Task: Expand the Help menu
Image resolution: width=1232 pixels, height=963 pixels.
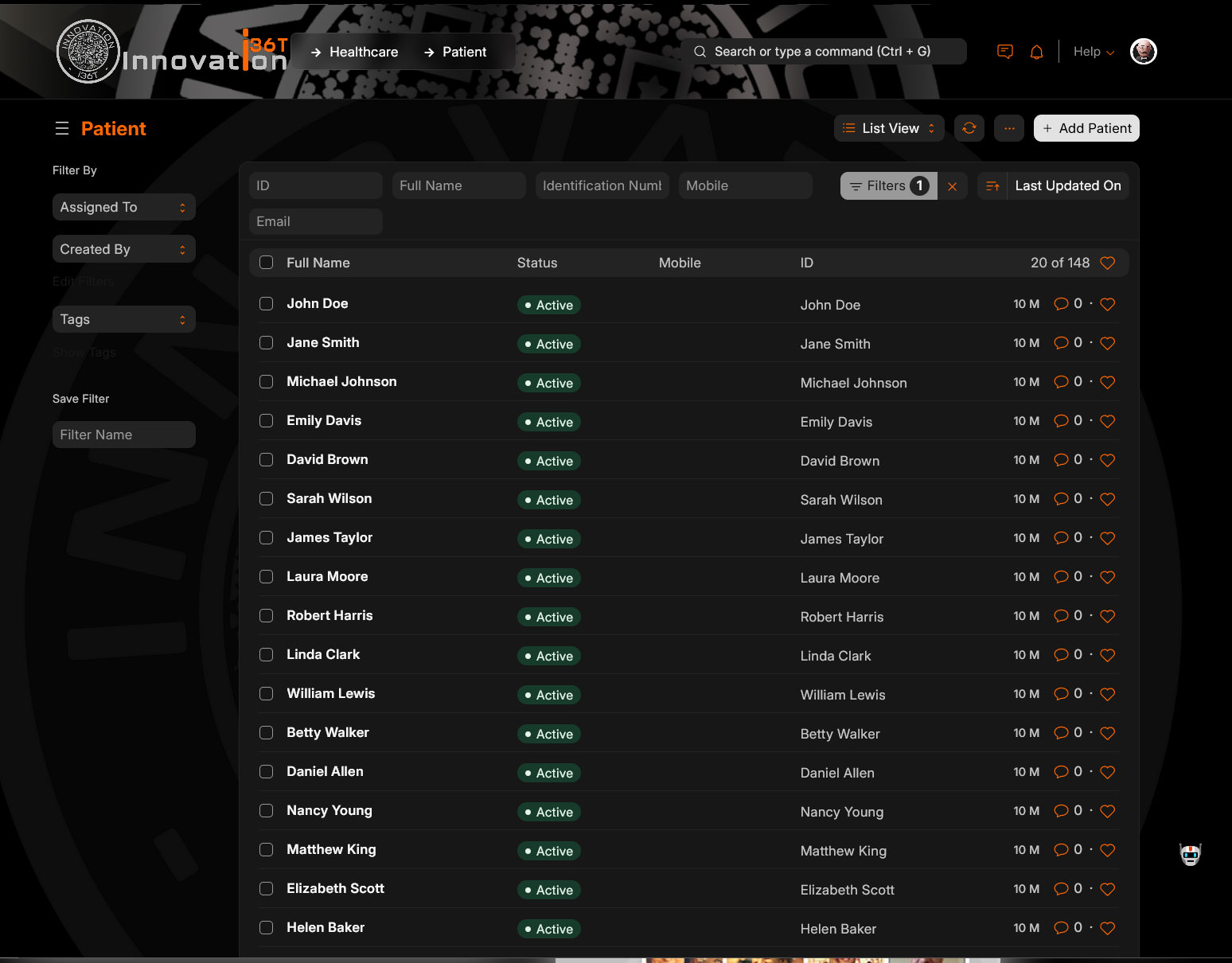Action: [1093, 52]
